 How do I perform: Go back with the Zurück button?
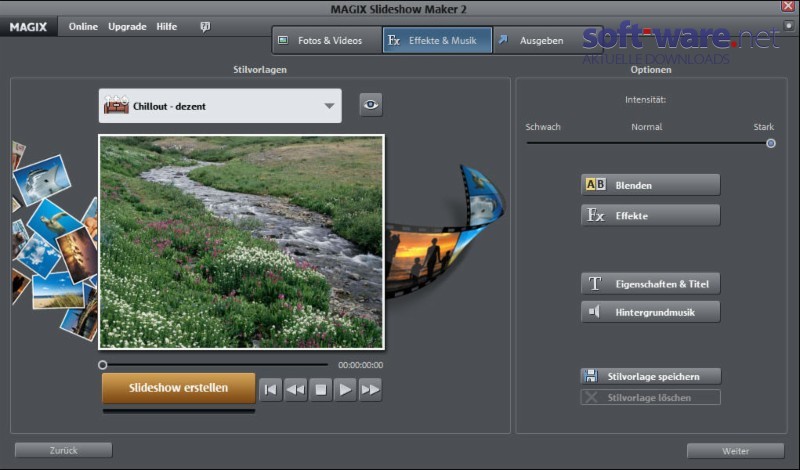click(63, 450)
